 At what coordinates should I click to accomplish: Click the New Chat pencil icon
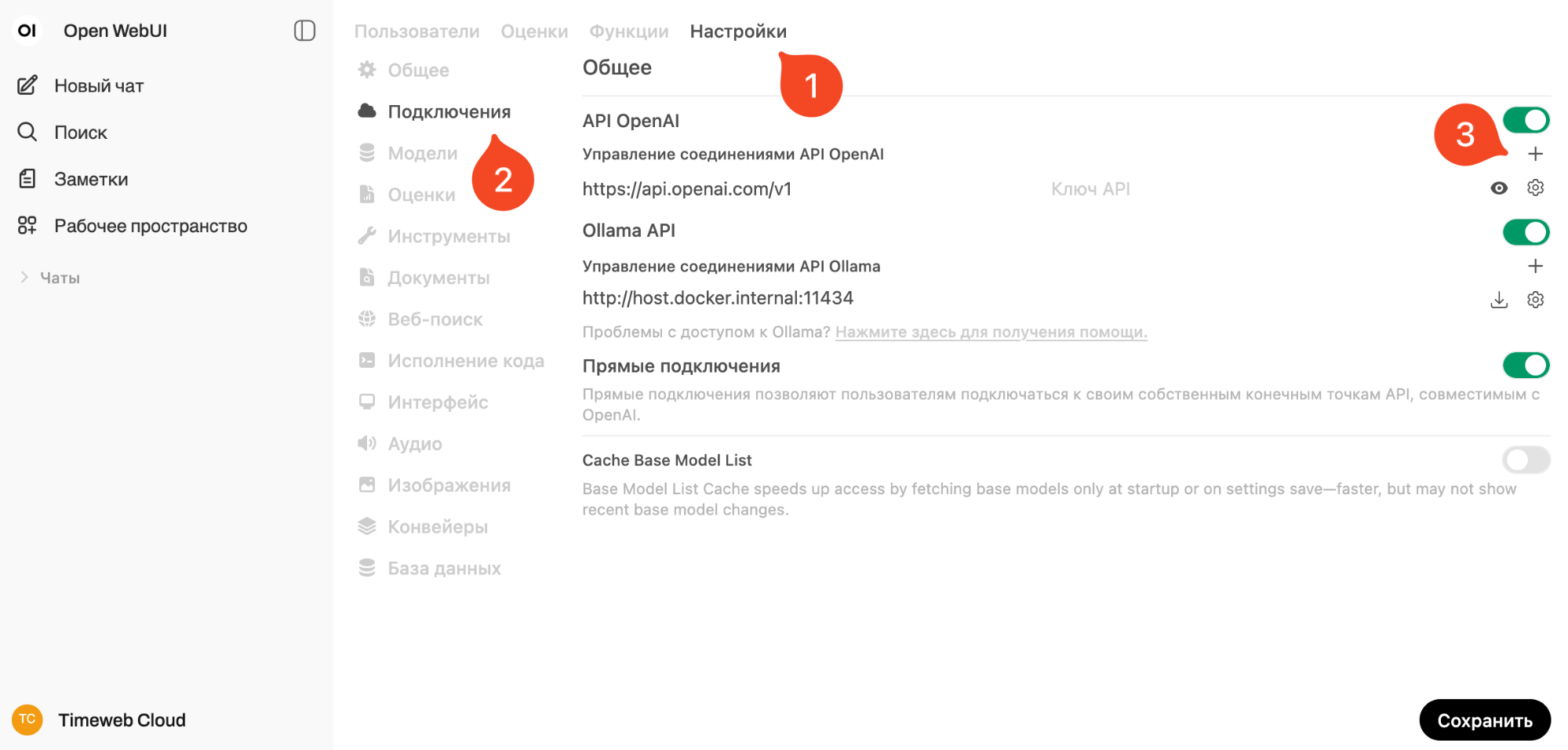pyautogui.click(x=27, y=86)
